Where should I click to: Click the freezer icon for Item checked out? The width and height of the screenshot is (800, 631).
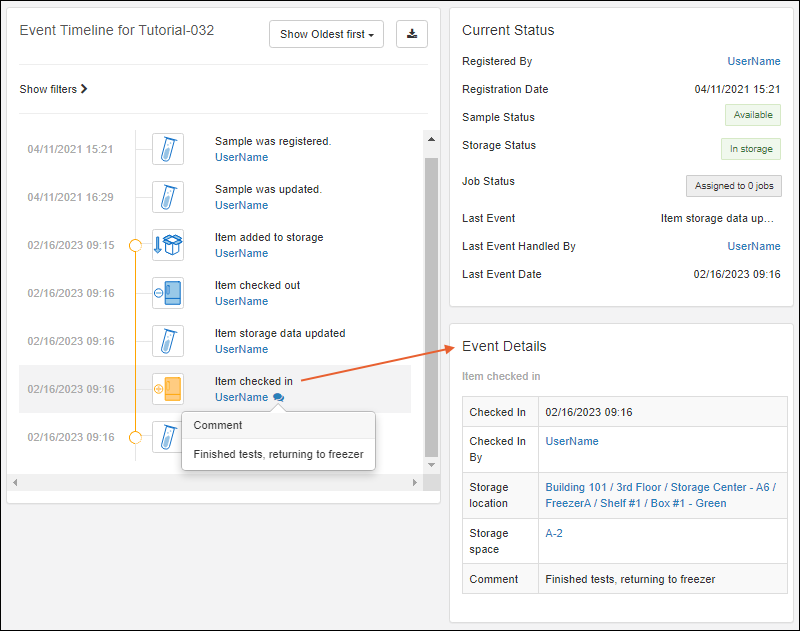click(167, 293)
